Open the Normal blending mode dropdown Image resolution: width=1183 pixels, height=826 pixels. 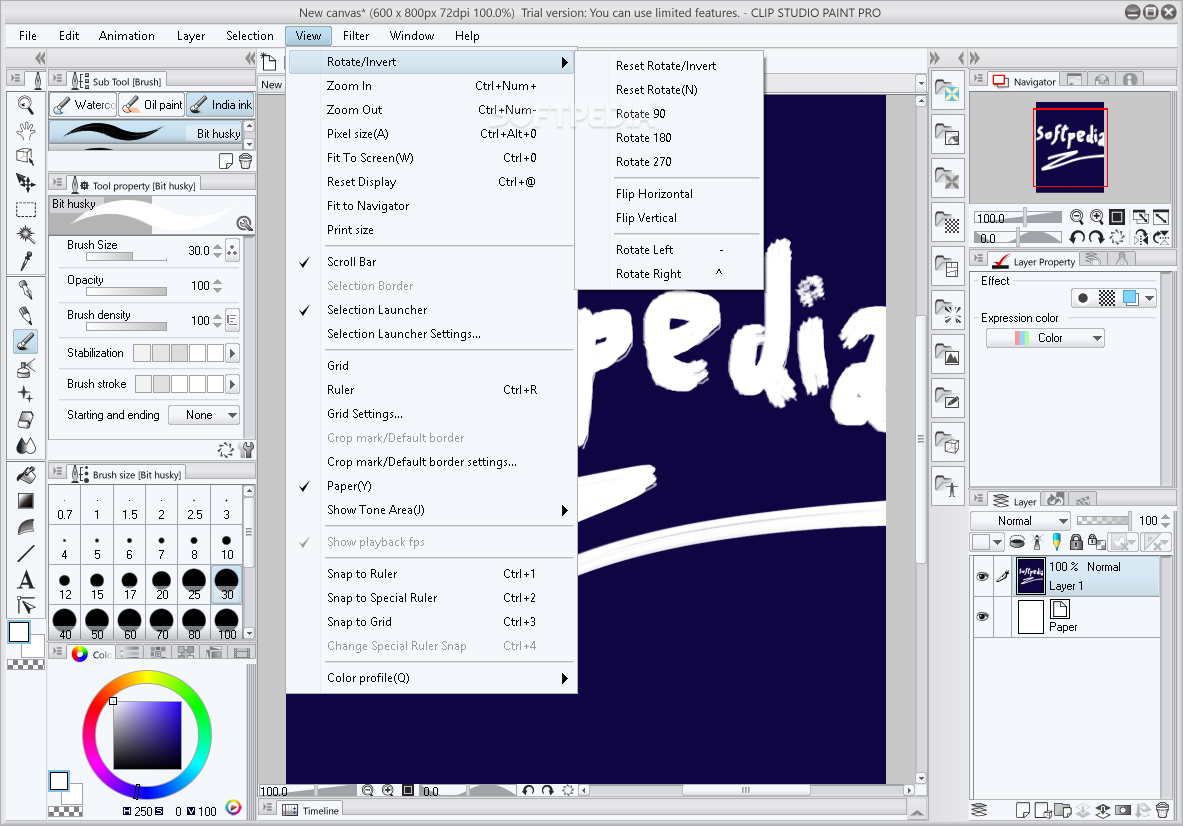point(1020,520)
